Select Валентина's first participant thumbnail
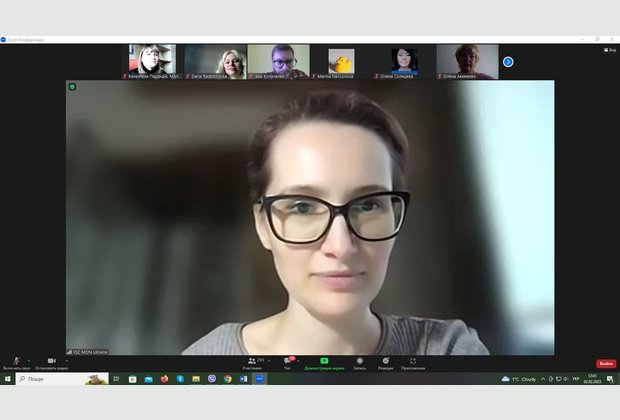 click(x=152, y=62)
